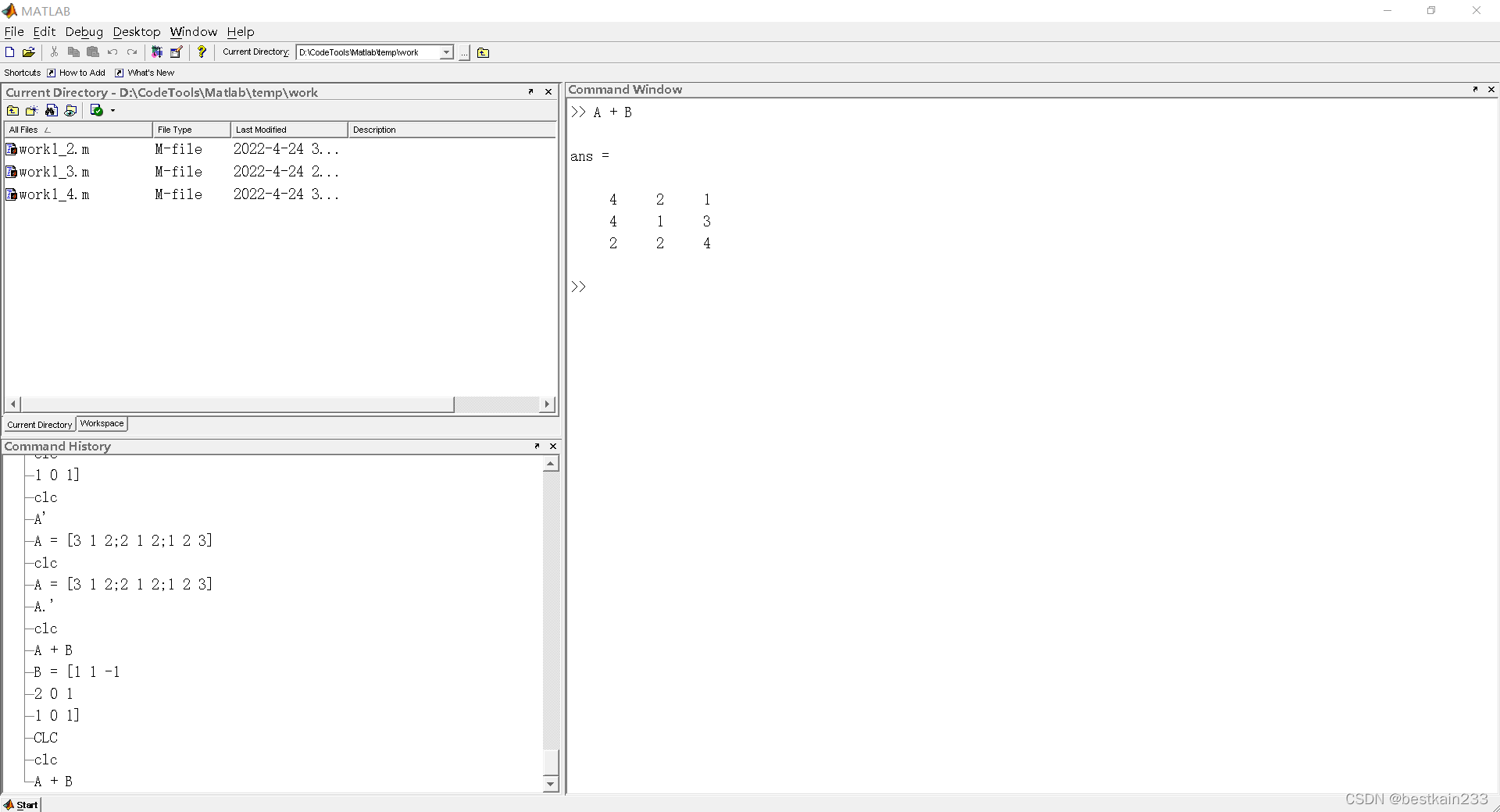The height and width of the screenshot is (812, 1500).
Task: Sort by Last Modified column header
Action: [289, 130]
